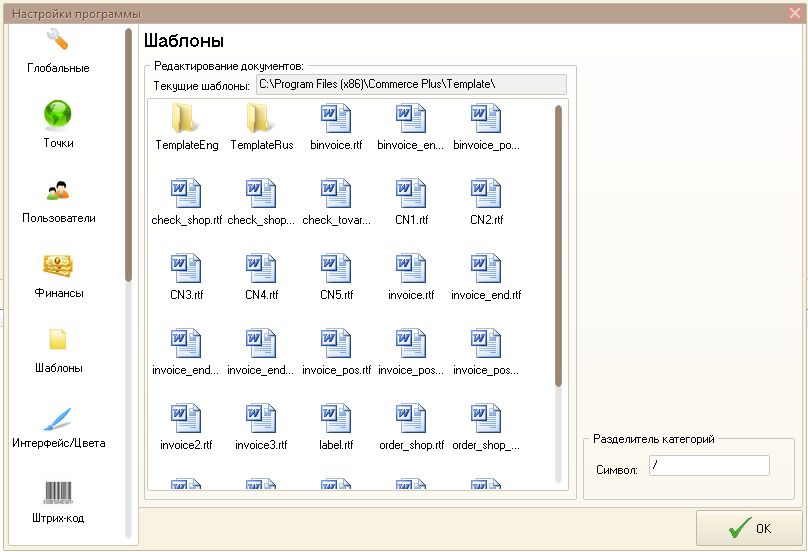This screenshot has width=808, height=552.
Task: Select the label.rtf template
Action: pyautogui.click(x=336, y=427)
